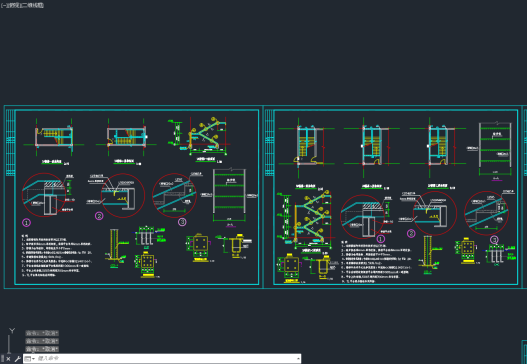527x364 pixels.
Task: Select detail marker ③ in left sheet
Action: pyautogui.click(x=182, y=222)
